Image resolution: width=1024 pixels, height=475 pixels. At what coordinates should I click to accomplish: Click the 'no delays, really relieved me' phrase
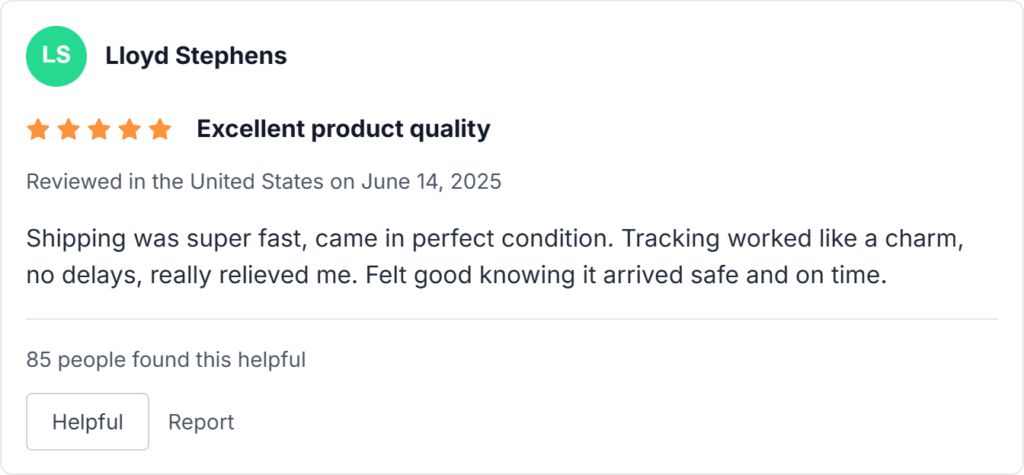coord(160,276)
